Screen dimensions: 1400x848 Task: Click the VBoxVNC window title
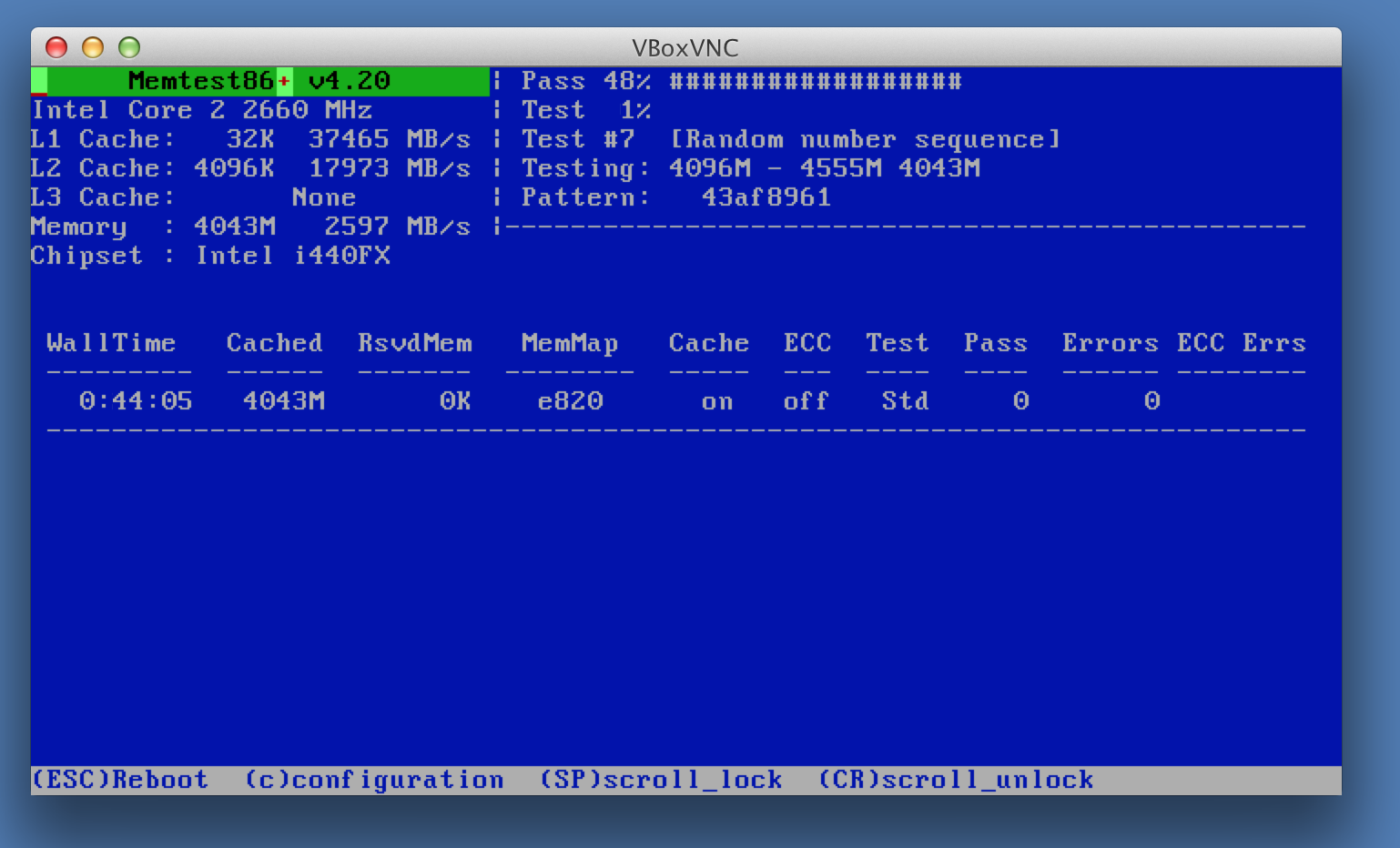[685, 48]
